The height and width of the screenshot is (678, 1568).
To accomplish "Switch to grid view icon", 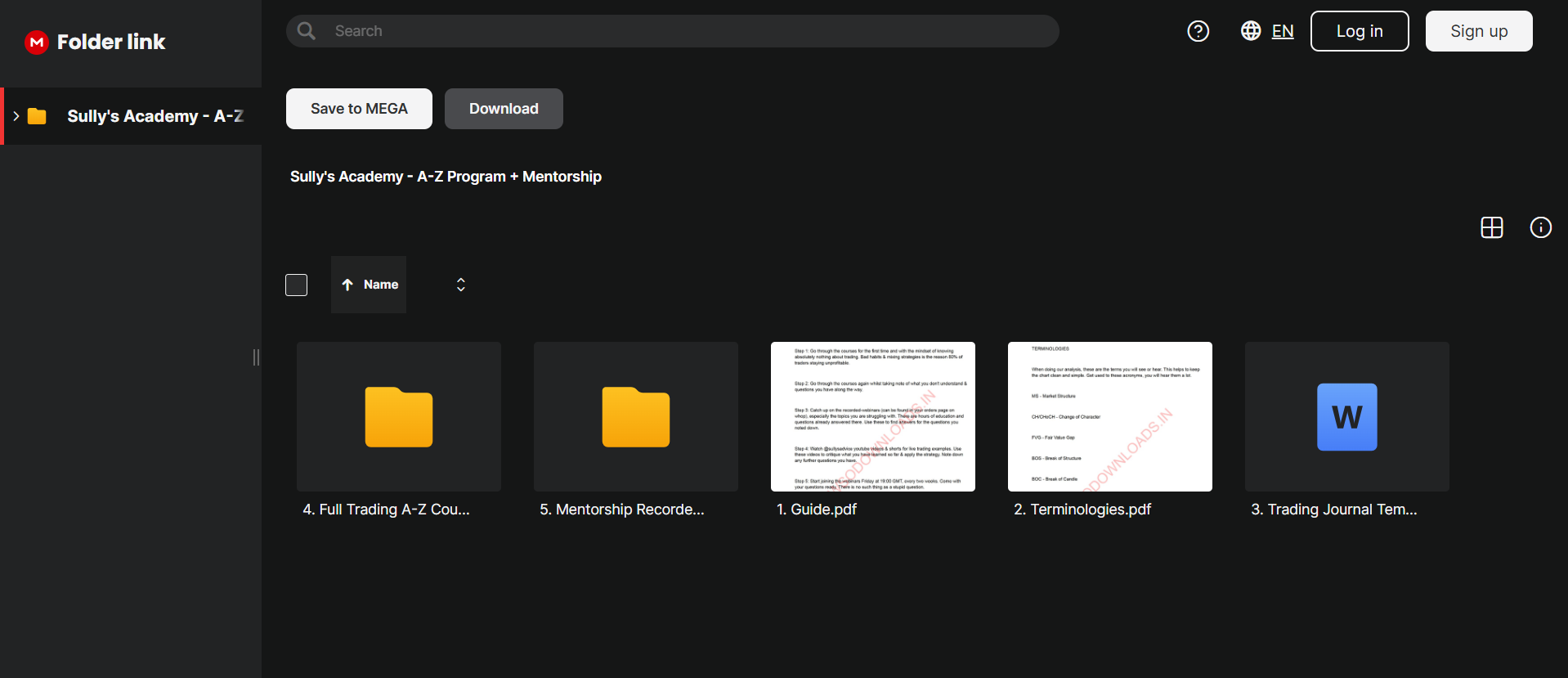I will [x=1492, y=227].
